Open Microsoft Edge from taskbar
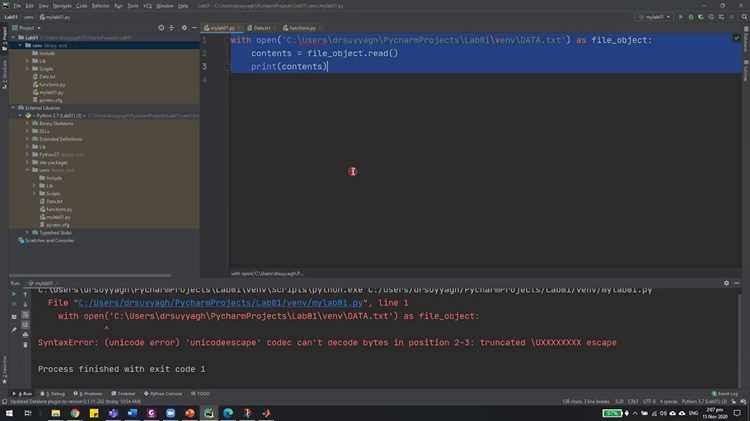The image size is (750, 421). (x=228, y=413)
